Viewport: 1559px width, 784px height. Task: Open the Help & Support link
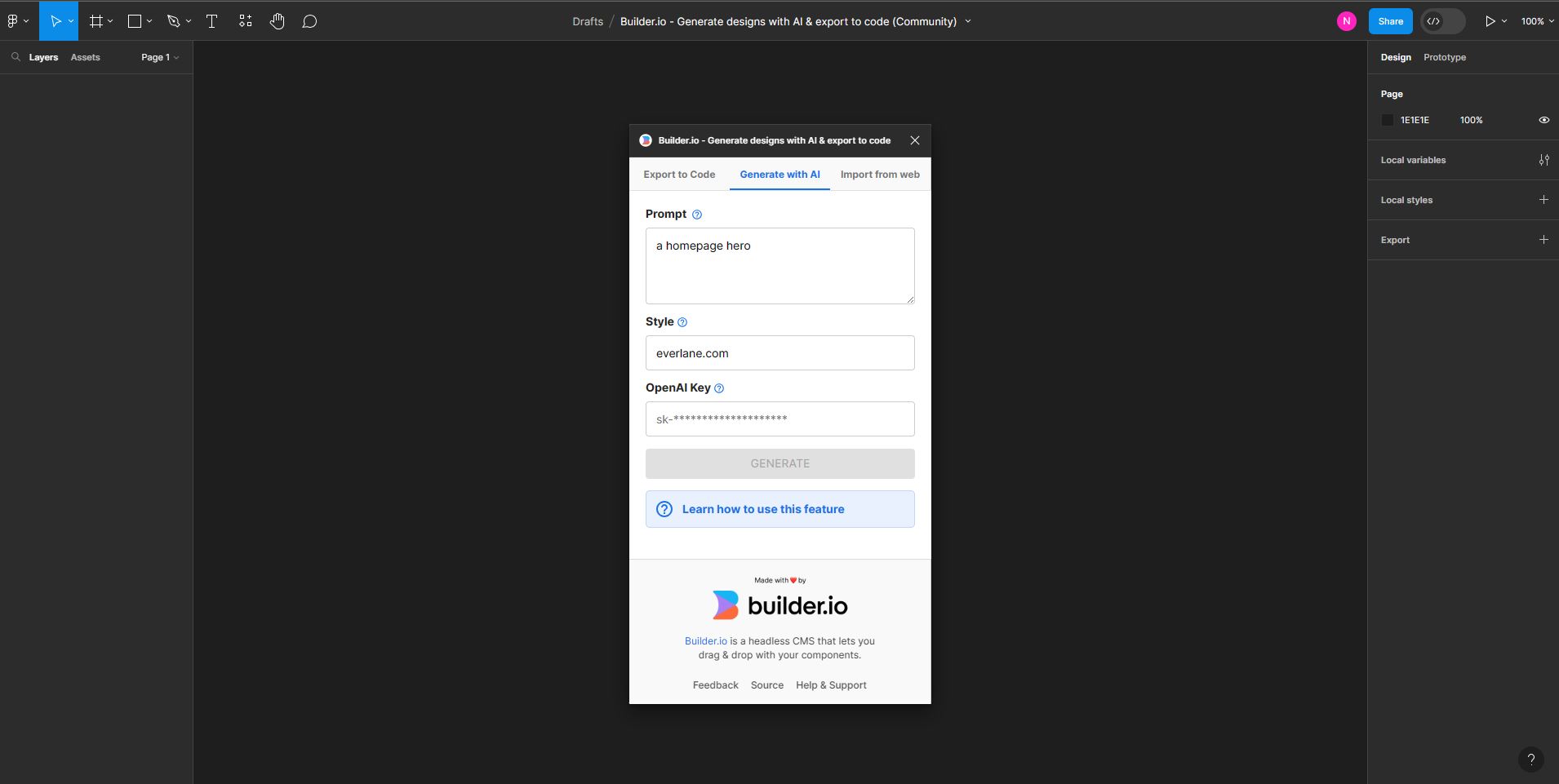point(831,685)
